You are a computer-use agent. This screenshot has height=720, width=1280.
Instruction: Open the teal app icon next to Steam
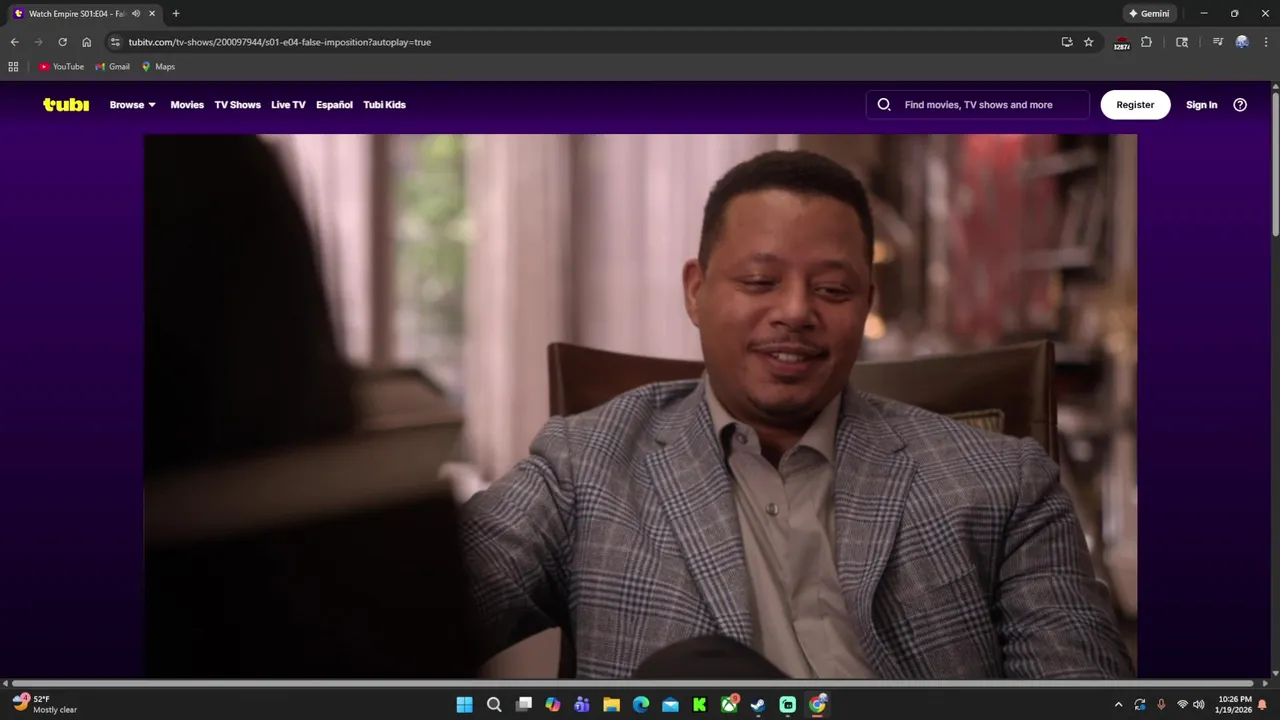[788, 705]
